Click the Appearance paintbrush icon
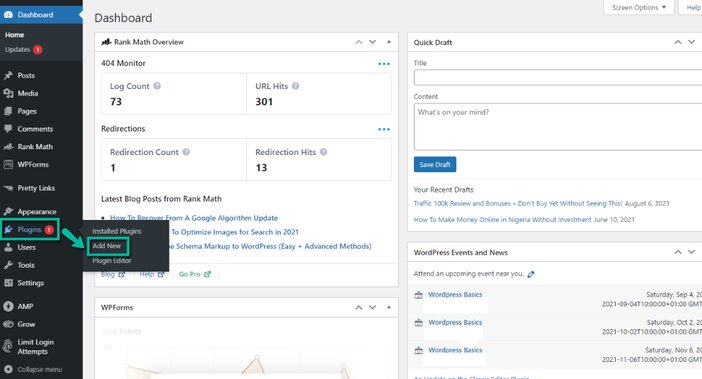Viewport: 702px width, 379px height. pyautogui.click(x=8, y=211)
